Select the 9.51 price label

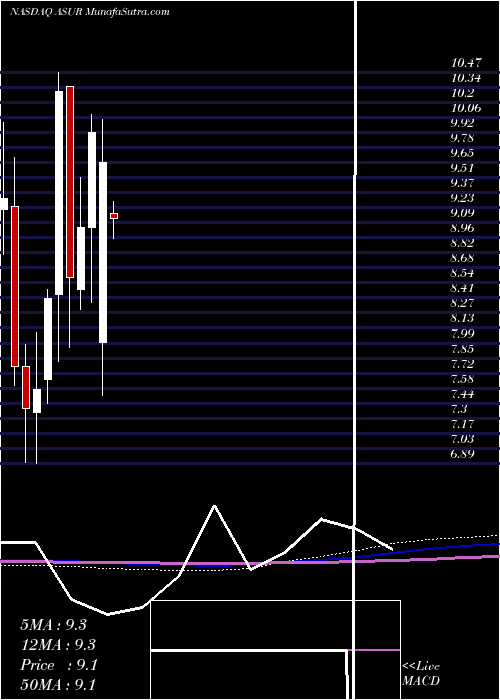pos(462,168)
